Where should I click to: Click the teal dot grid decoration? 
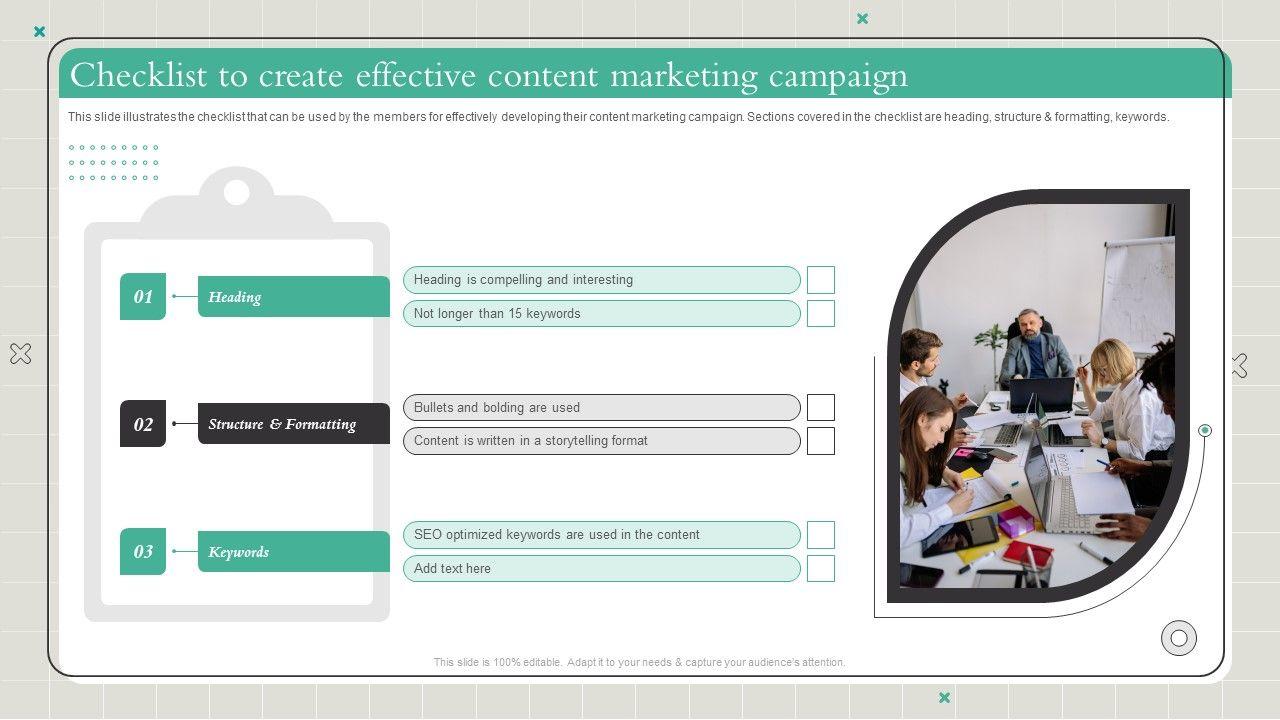(x=114, y=163)
